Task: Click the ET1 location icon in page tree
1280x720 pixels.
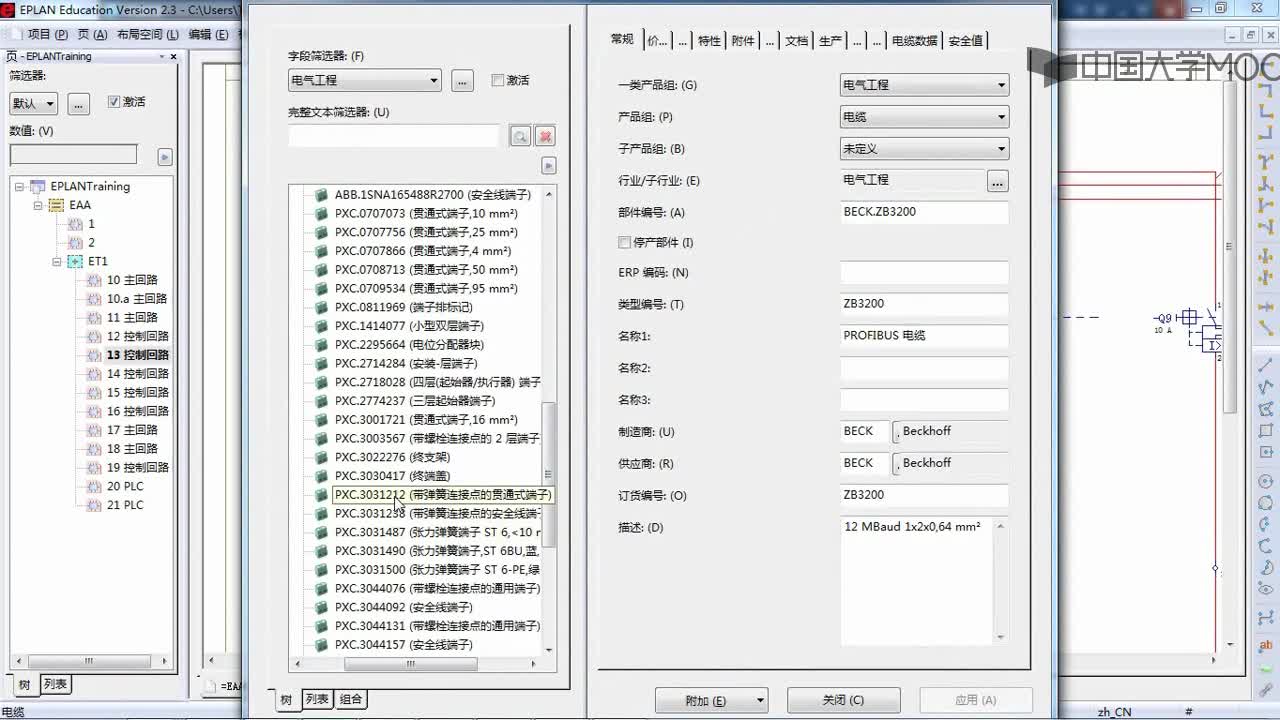Action: [x=75, y=261]
